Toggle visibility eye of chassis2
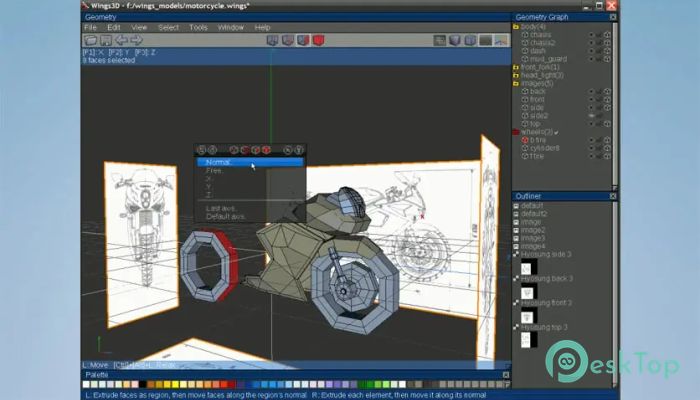 point(592,43)
